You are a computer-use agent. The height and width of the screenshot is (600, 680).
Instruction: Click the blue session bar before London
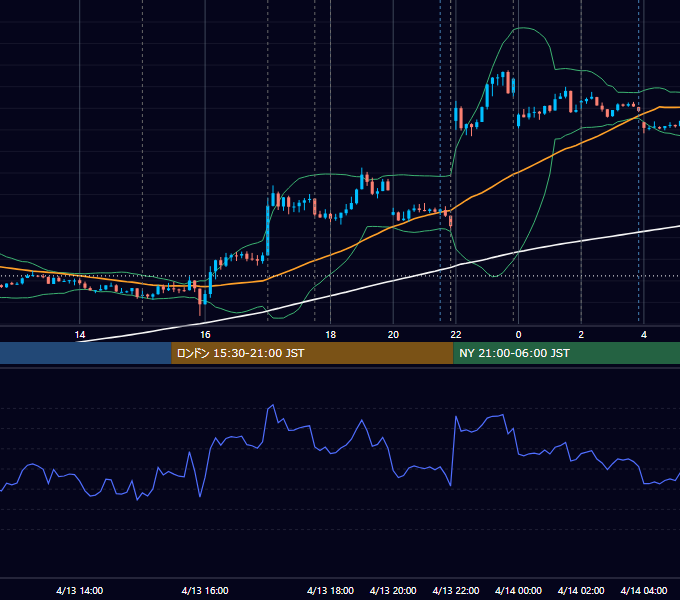(x=86, y=353)
